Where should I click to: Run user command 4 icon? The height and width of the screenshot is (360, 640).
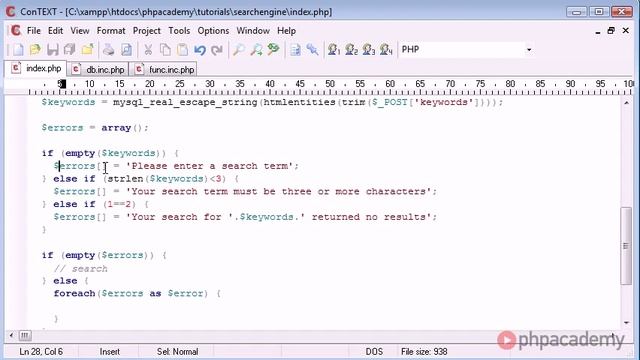(x=386, y=50)
